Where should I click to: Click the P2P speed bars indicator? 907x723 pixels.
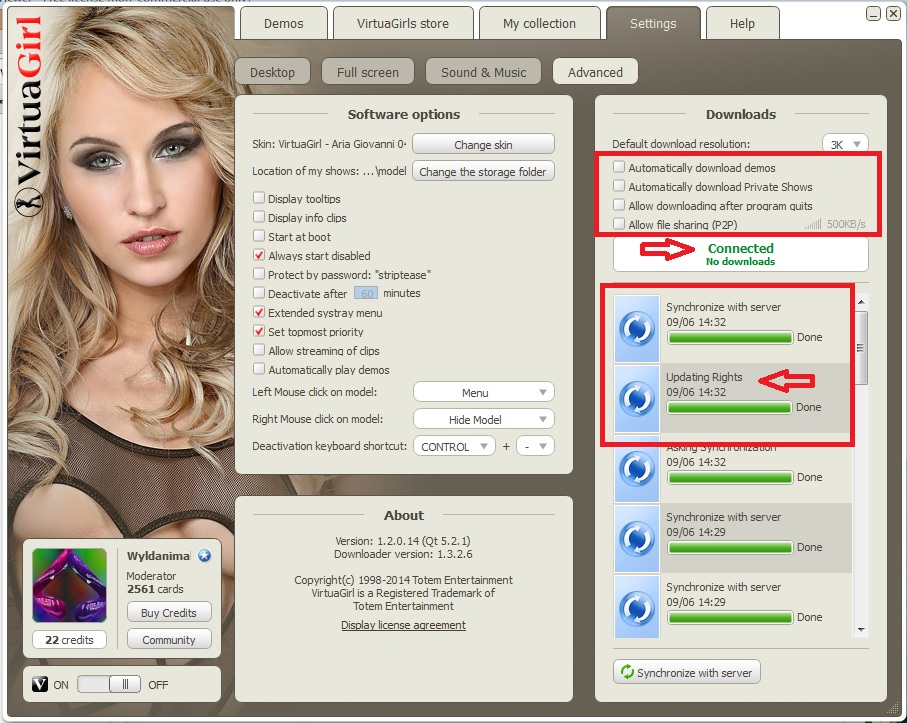[x=812, y=224]
